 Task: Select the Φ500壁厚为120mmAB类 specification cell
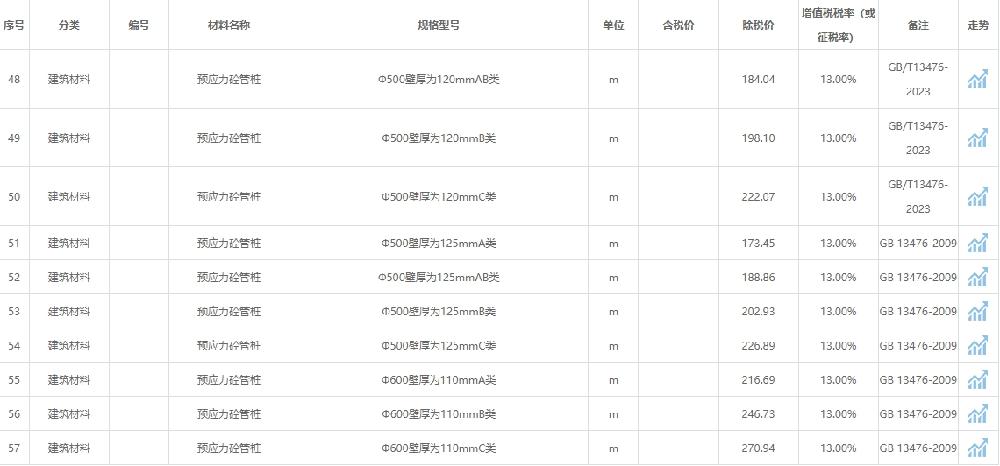click(438, 79)
